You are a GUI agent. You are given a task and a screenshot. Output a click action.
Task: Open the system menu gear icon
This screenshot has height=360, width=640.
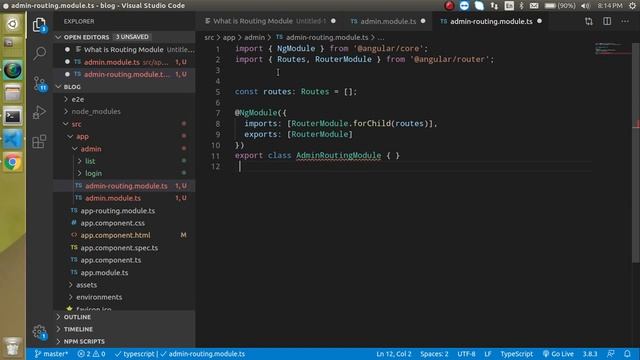(632, 6)
